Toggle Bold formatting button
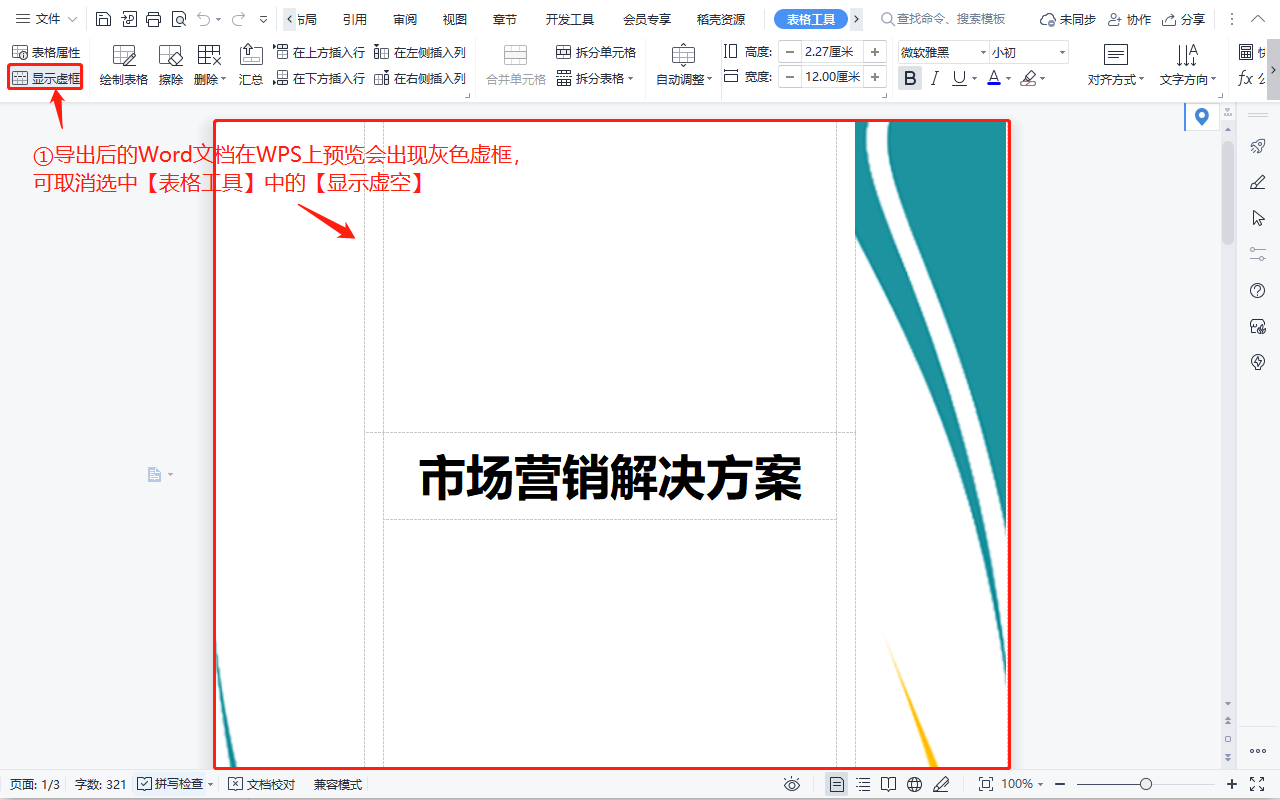Image resolution: width=1280 pixels, height=800 pixels. coord(909,78)
